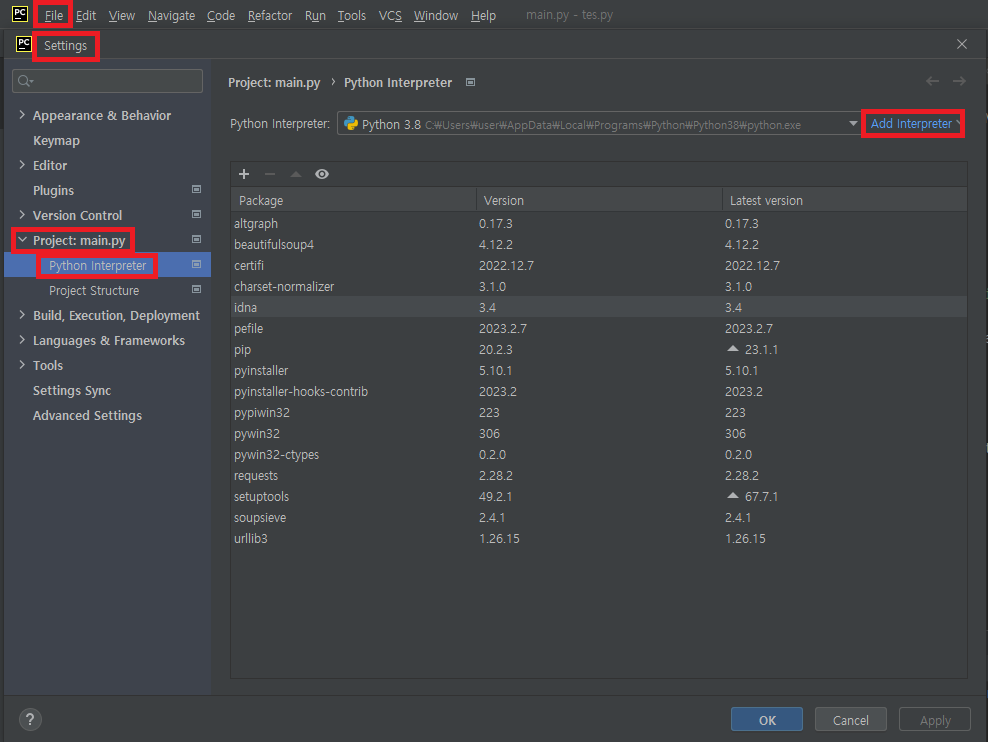988x742 pixels.
Task: Click project-level icon next to Version Control
Action: [197, 215]
